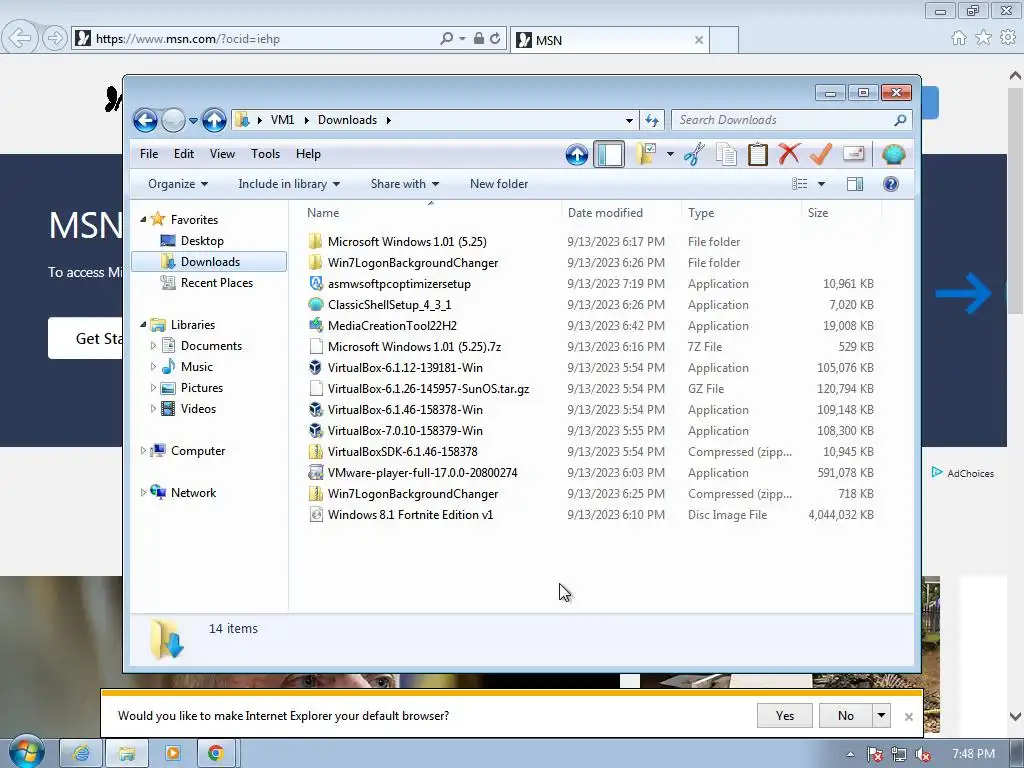Click IE Home icon in browser window
Viewport: 1024px width, 768px height.
click(x=958, y=38)
